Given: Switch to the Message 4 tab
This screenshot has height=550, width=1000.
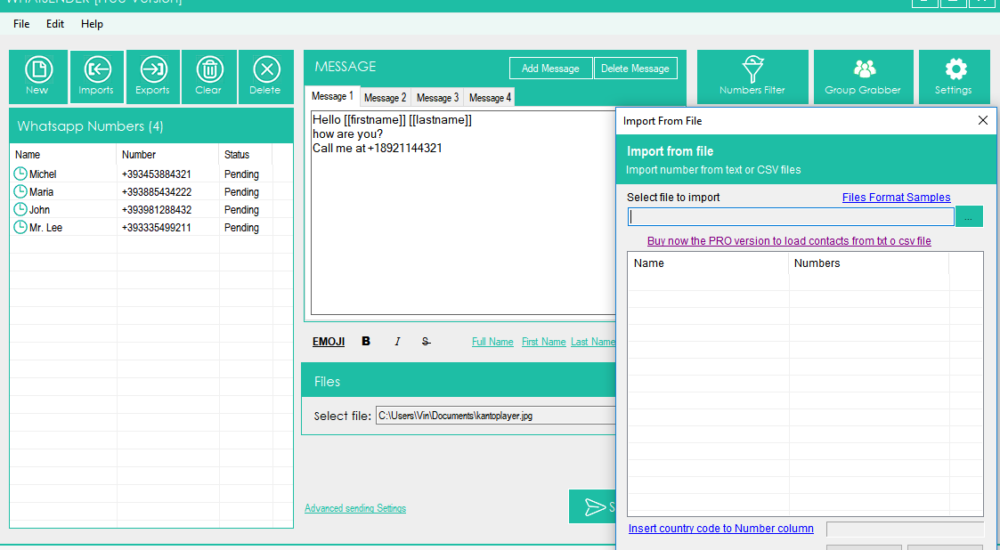Looking at the screenshot, I should point(490,98).
